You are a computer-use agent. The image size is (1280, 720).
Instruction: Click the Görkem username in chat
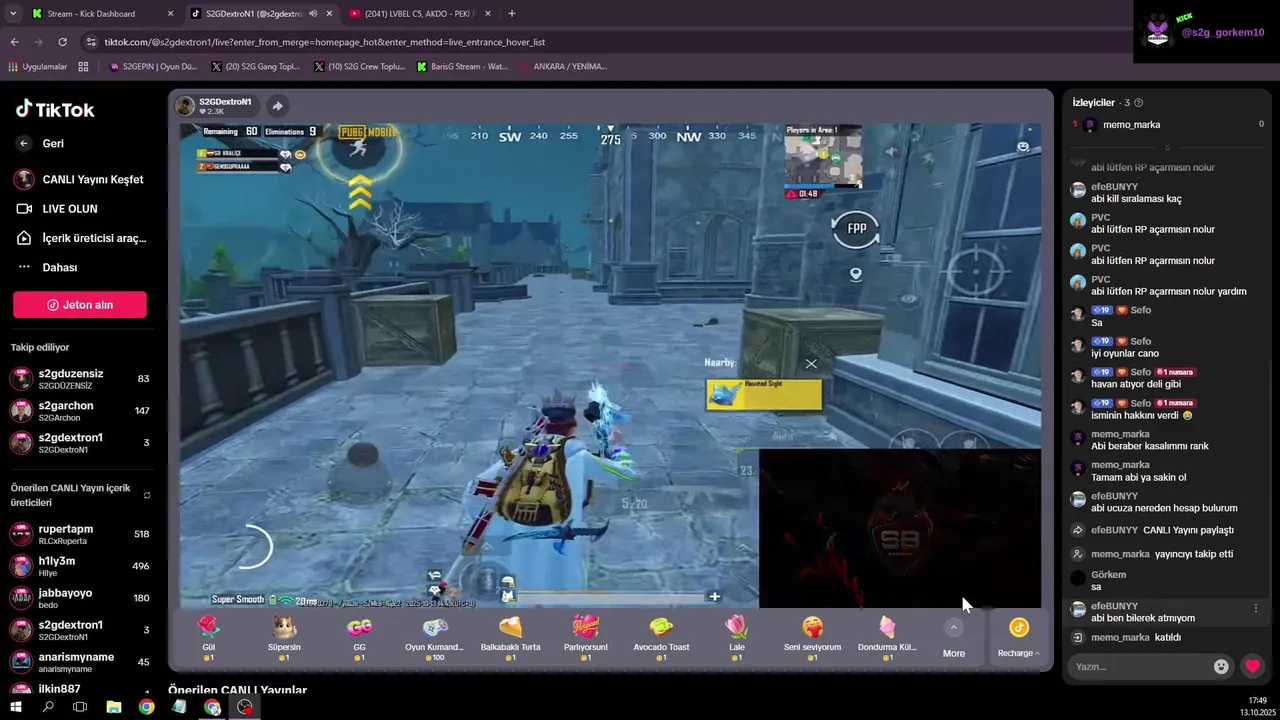(x=1108, y=575)
